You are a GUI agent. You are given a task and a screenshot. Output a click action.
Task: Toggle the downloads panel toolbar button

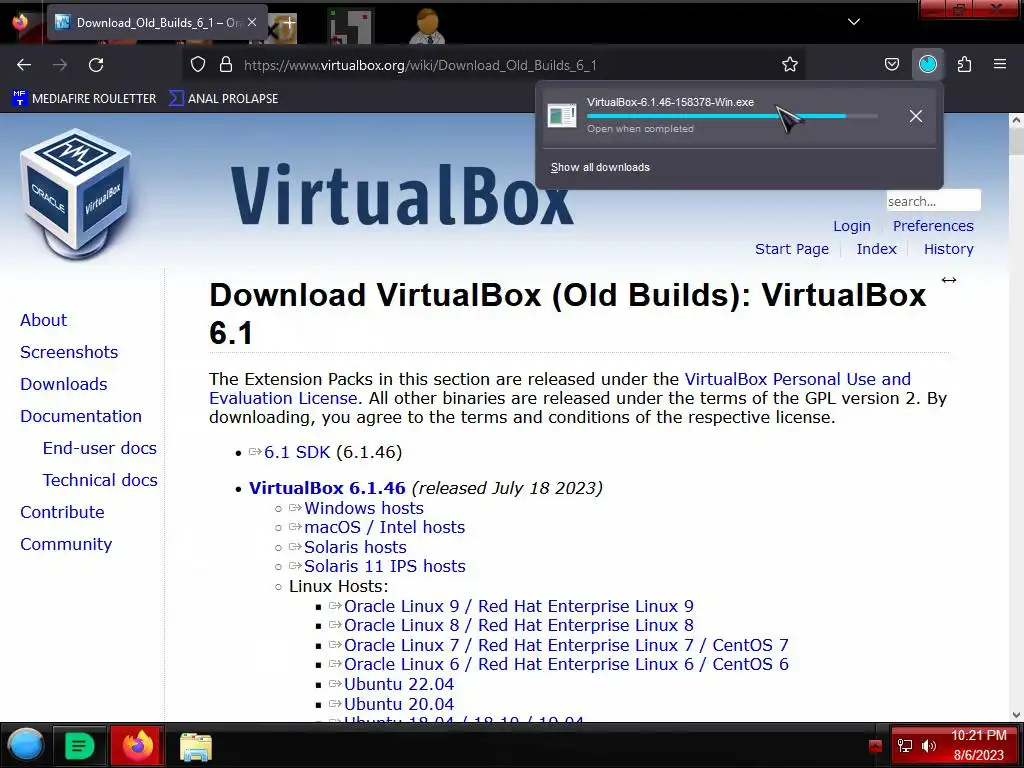pyautogui.click(x=927, y=64)
